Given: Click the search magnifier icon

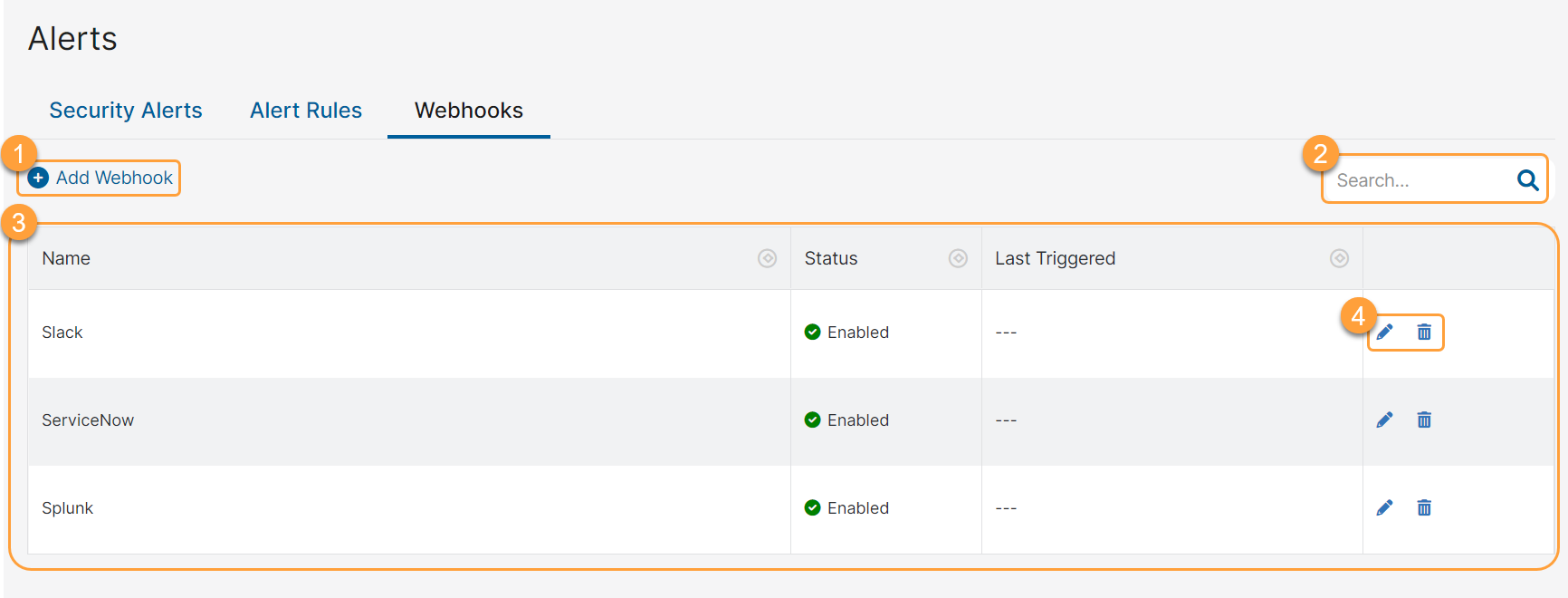Looking at the screenshot, I should (1527, 179).
